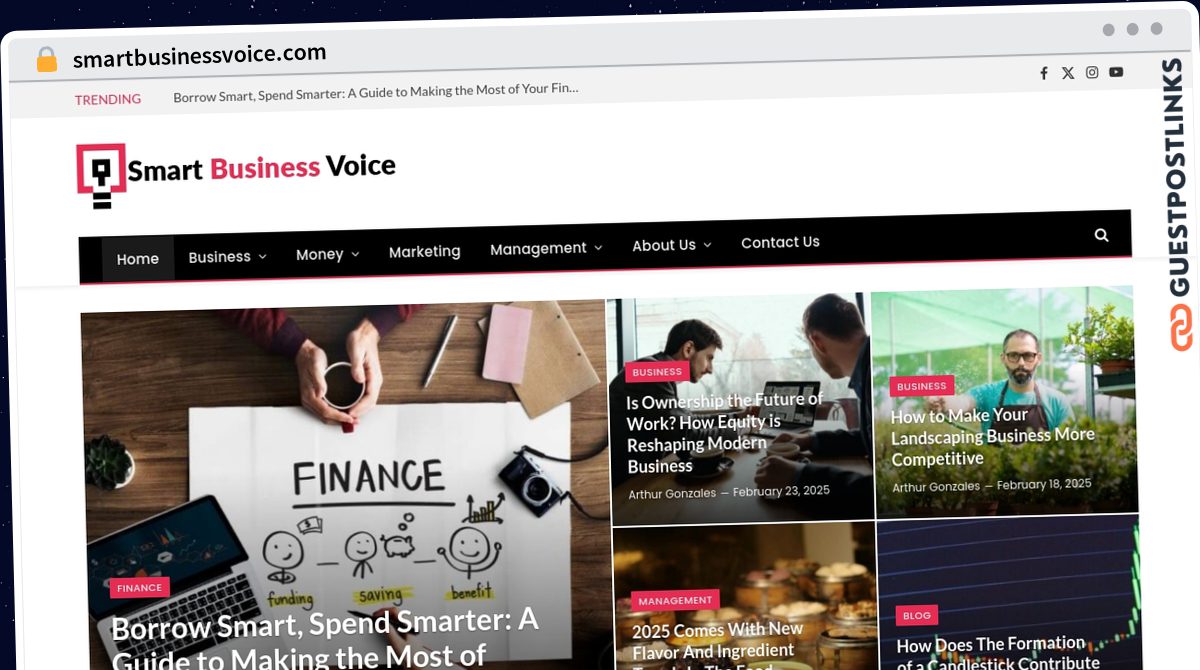The width and height of the screenshot is (1200, 670).
Task: Open the Contact Us menu item
Action: pos(780,242)
